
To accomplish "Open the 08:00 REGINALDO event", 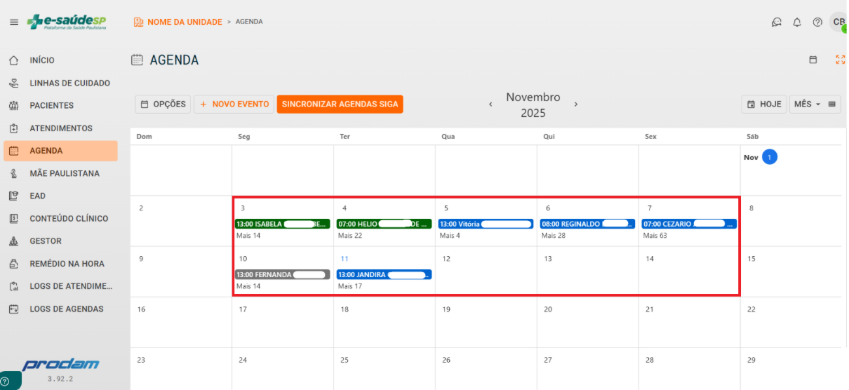I will (587, 224).
